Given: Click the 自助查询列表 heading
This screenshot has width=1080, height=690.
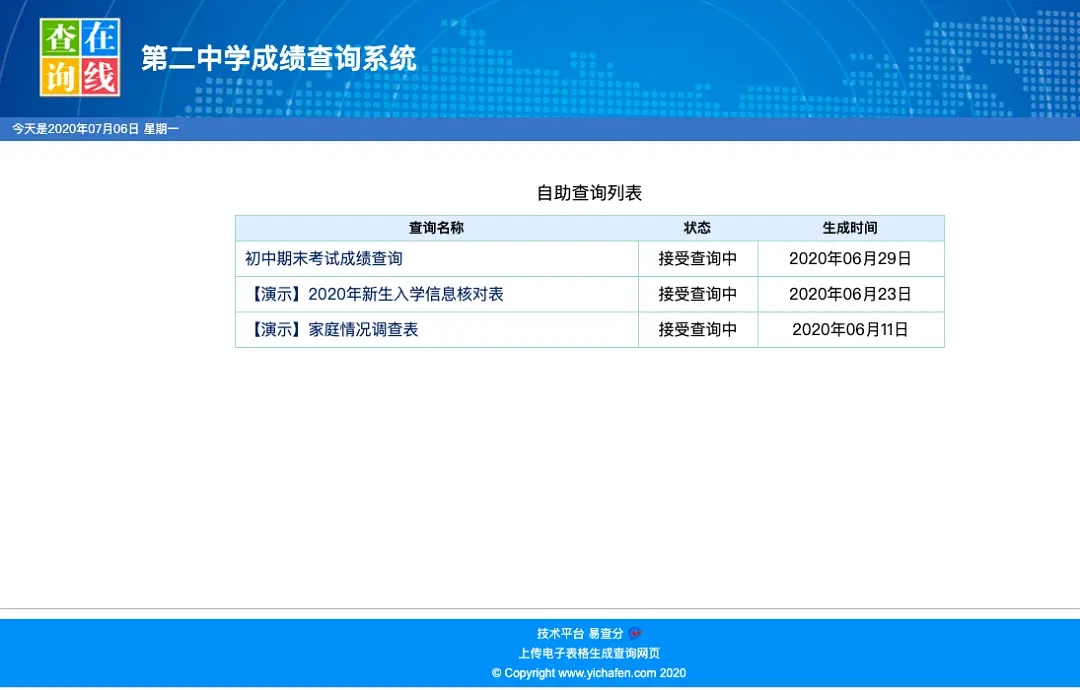Looking at the screenshot, I should (x=590, y=193).
